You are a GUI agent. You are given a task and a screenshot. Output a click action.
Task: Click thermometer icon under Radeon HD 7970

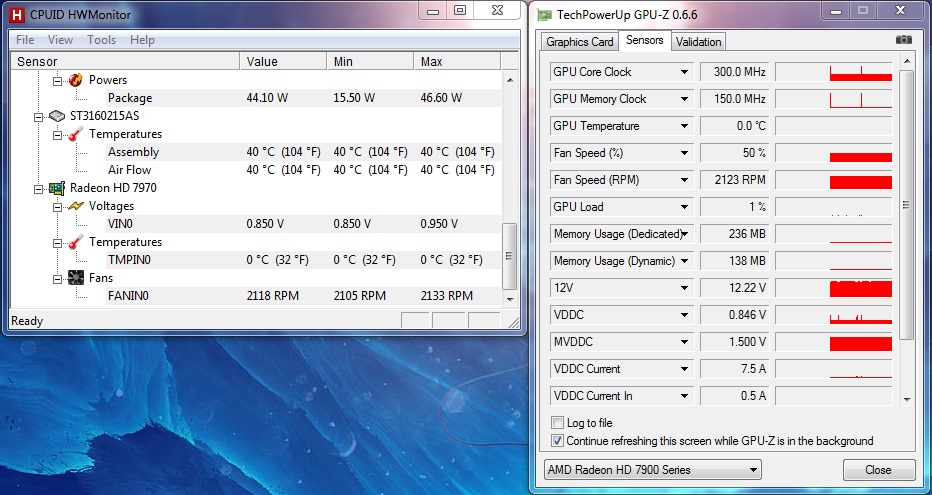(75, 242)
